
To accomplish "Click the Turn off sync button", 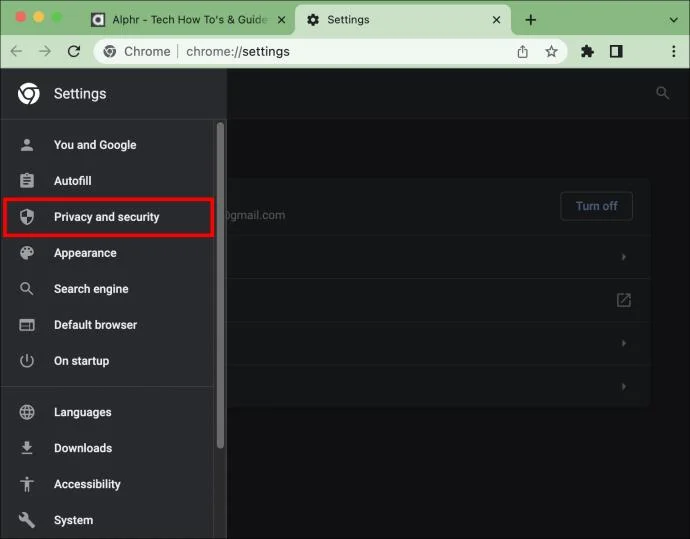I will (x=596, y=206).
